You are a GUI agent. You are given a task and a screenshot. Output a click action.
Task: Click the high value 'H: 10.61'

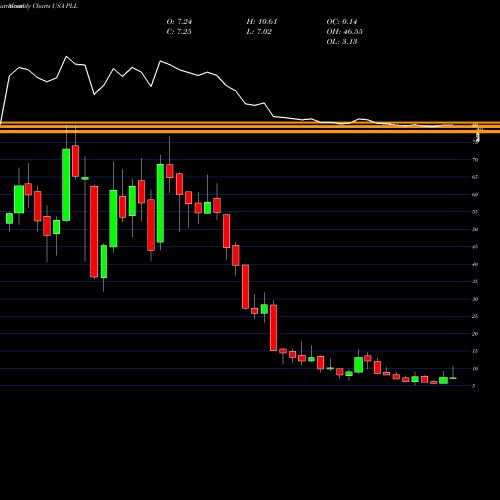(x=262, y=22)
